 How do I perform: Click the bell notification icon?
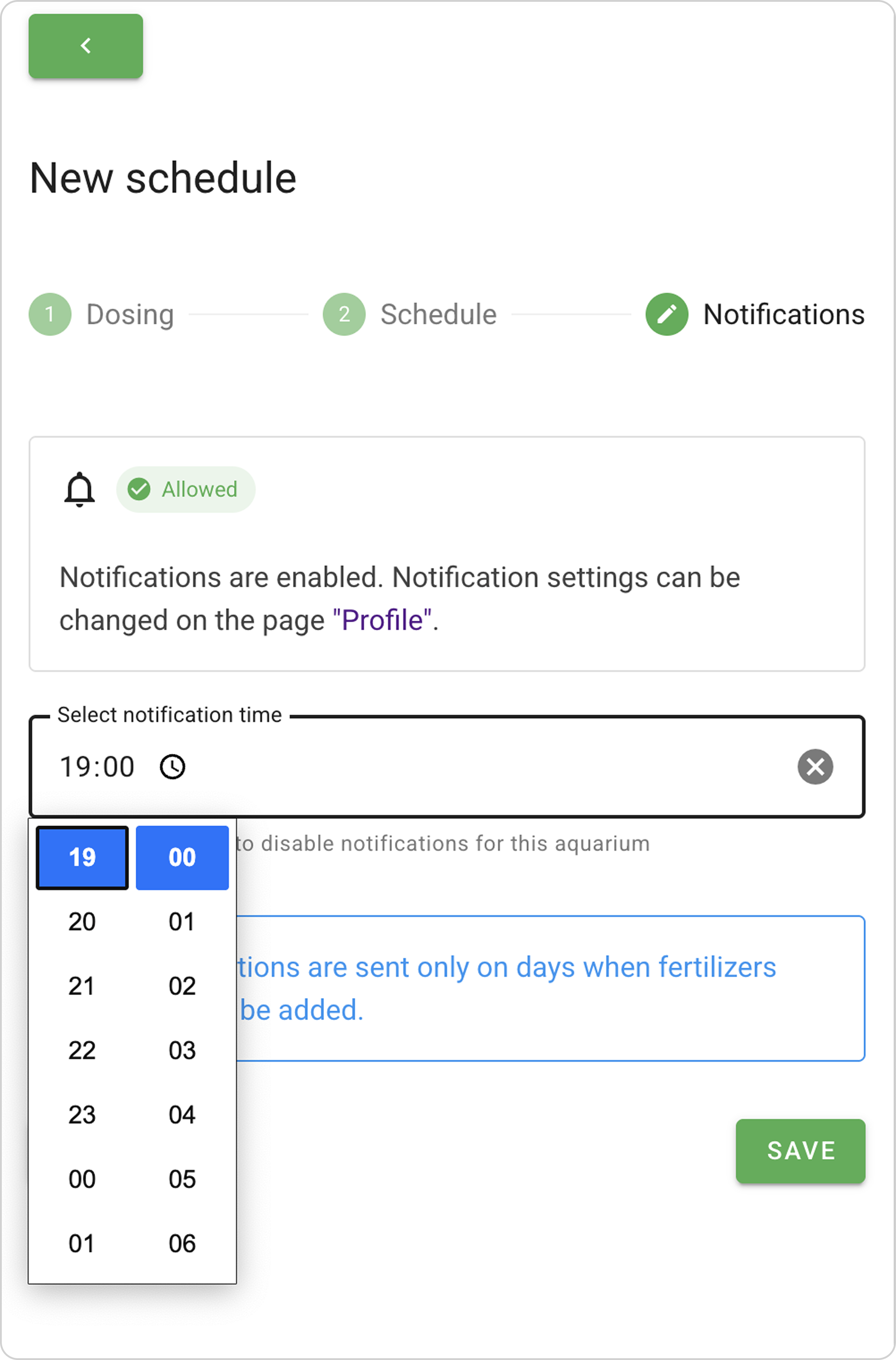click(79, 490)
